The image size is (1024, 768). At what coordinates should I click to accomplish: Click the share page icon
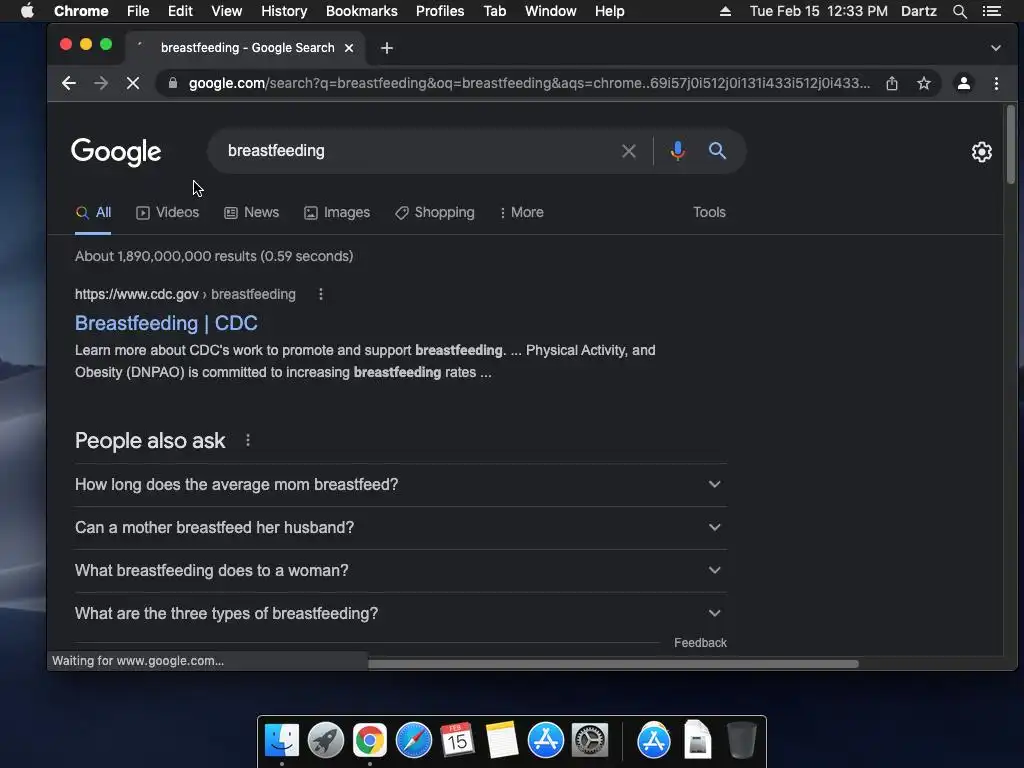point(891,83)
